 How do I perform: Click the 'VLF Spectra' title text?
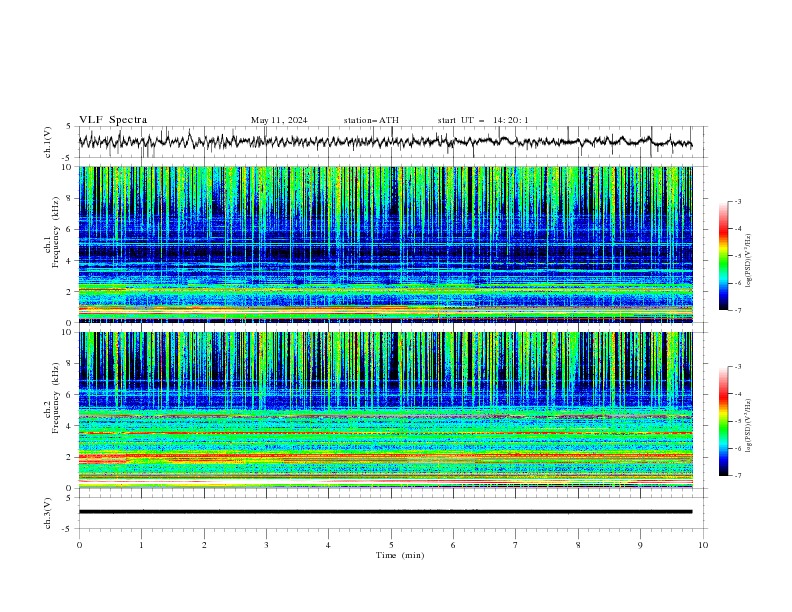tap(113, 120)
